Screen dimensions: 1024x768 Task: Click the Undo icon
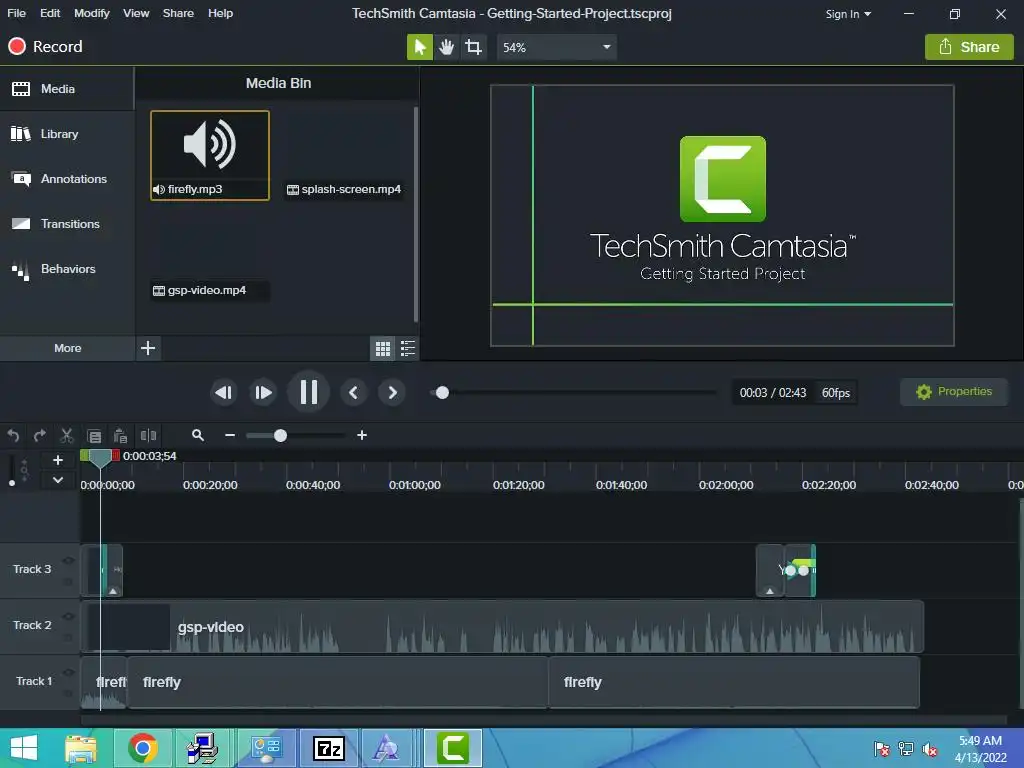click(13, 435)
